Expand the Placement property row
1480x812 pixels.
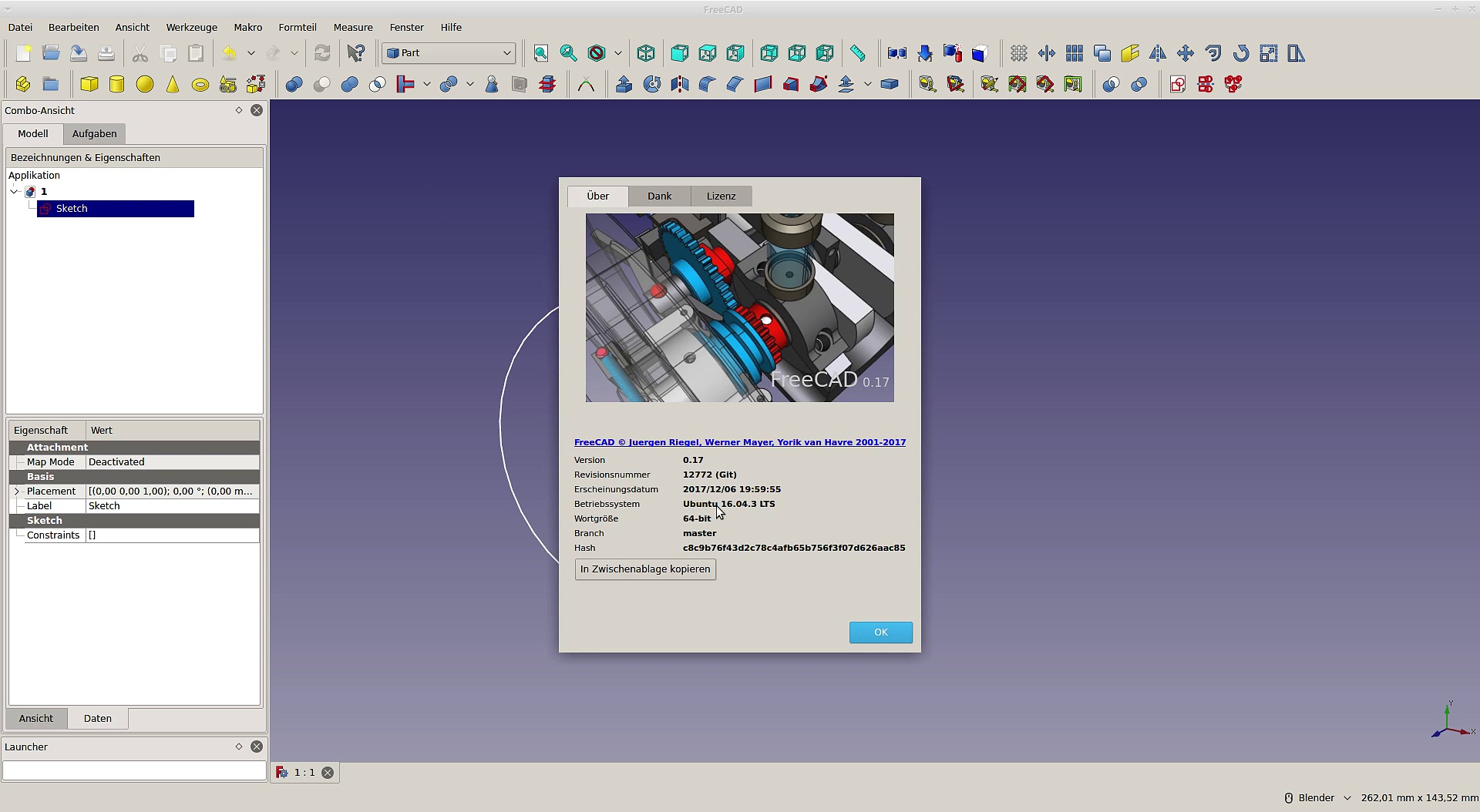(x=17, y=492)
